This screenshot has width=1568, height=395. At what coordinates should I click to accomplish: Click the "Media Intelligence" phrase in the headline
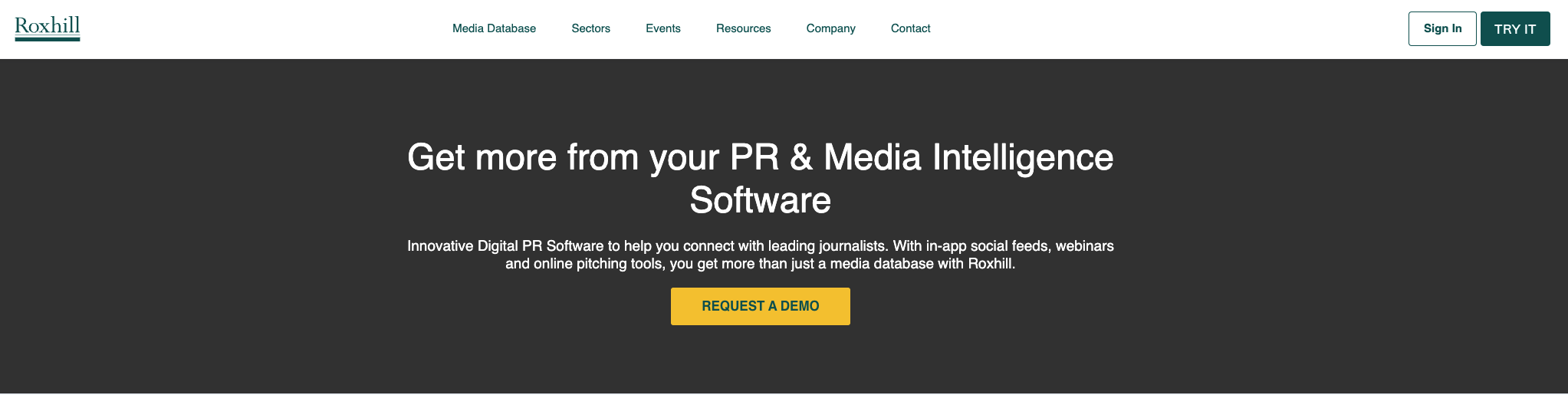click(x=968, y=158)
